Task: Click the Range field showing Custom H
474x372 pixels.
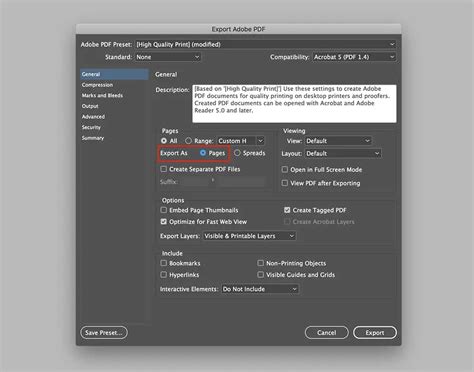Action: pyautogui.click(x=236, y=141)
